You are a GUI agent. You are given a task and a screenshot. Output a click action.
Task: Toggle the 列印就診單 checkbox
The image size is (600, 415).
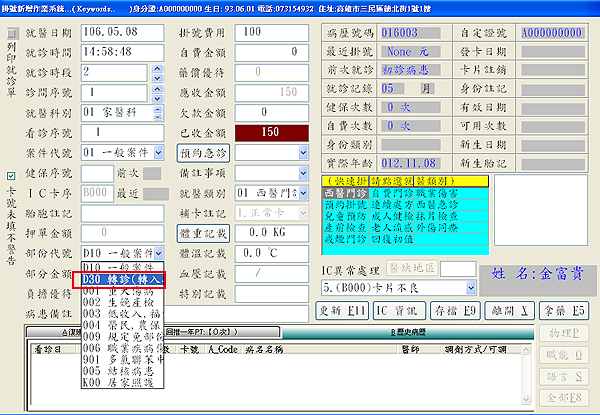(x=11, y=31)
